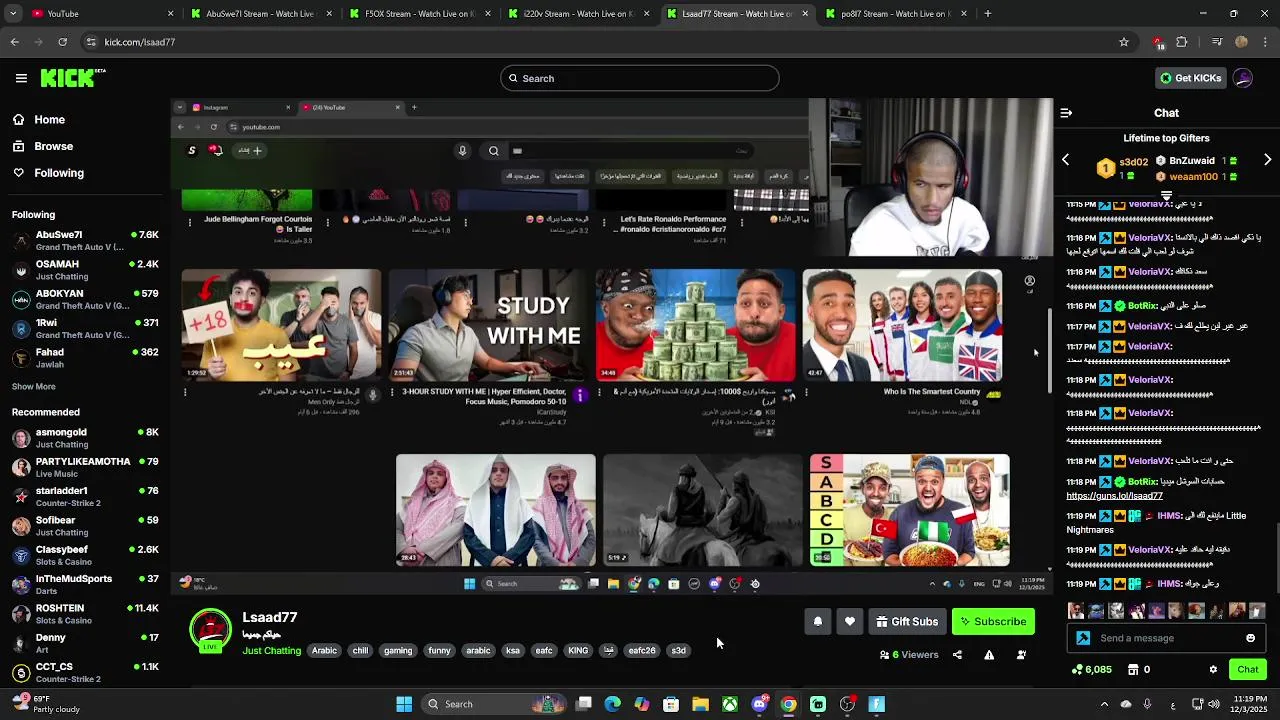Viewport: 1280px width, 720px height.
Task: Click the weather widget showing 69°F
Action: 45,704
